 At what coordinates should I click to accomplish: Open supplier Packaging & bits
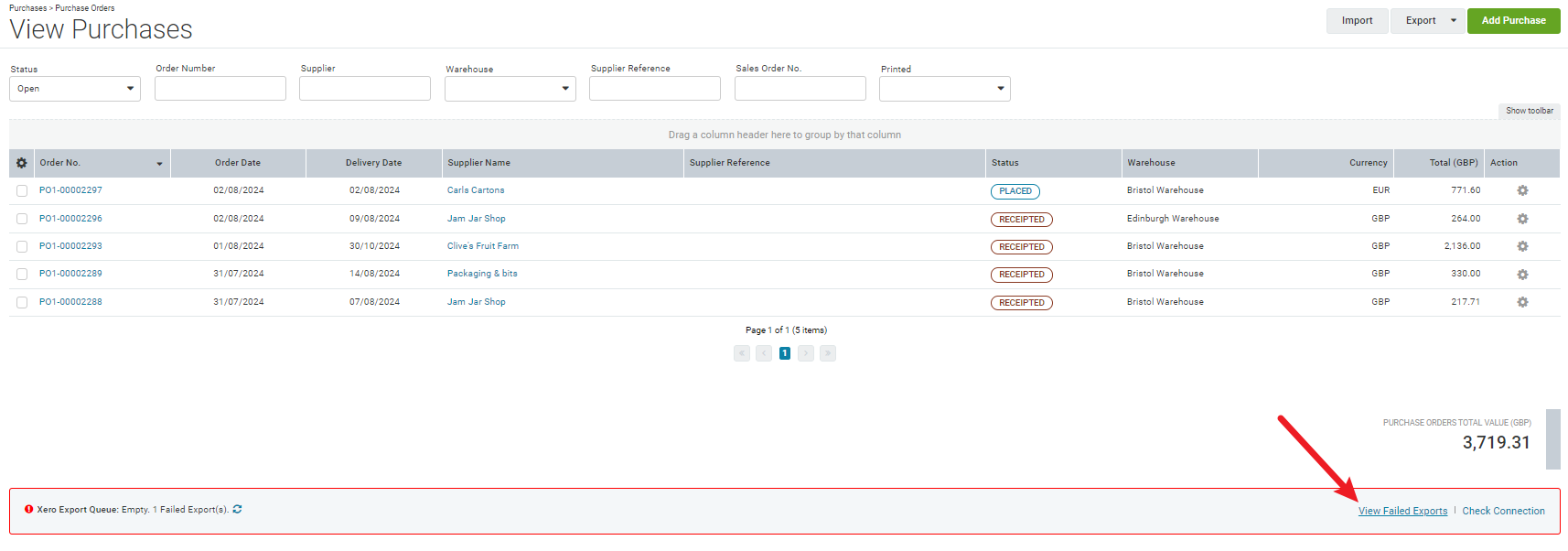482,274
